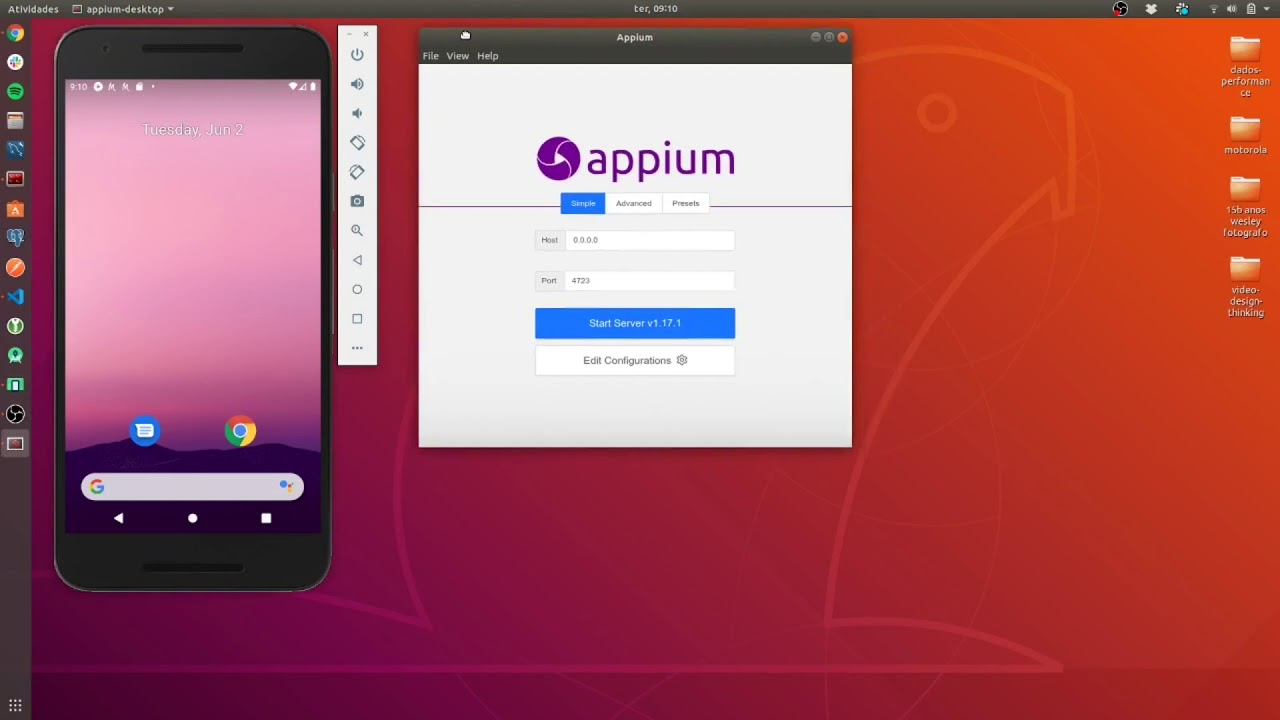Tap the Google Assistant icon in search bar
The height and width of the screenshot is (720, 1280).
(287, 486)
